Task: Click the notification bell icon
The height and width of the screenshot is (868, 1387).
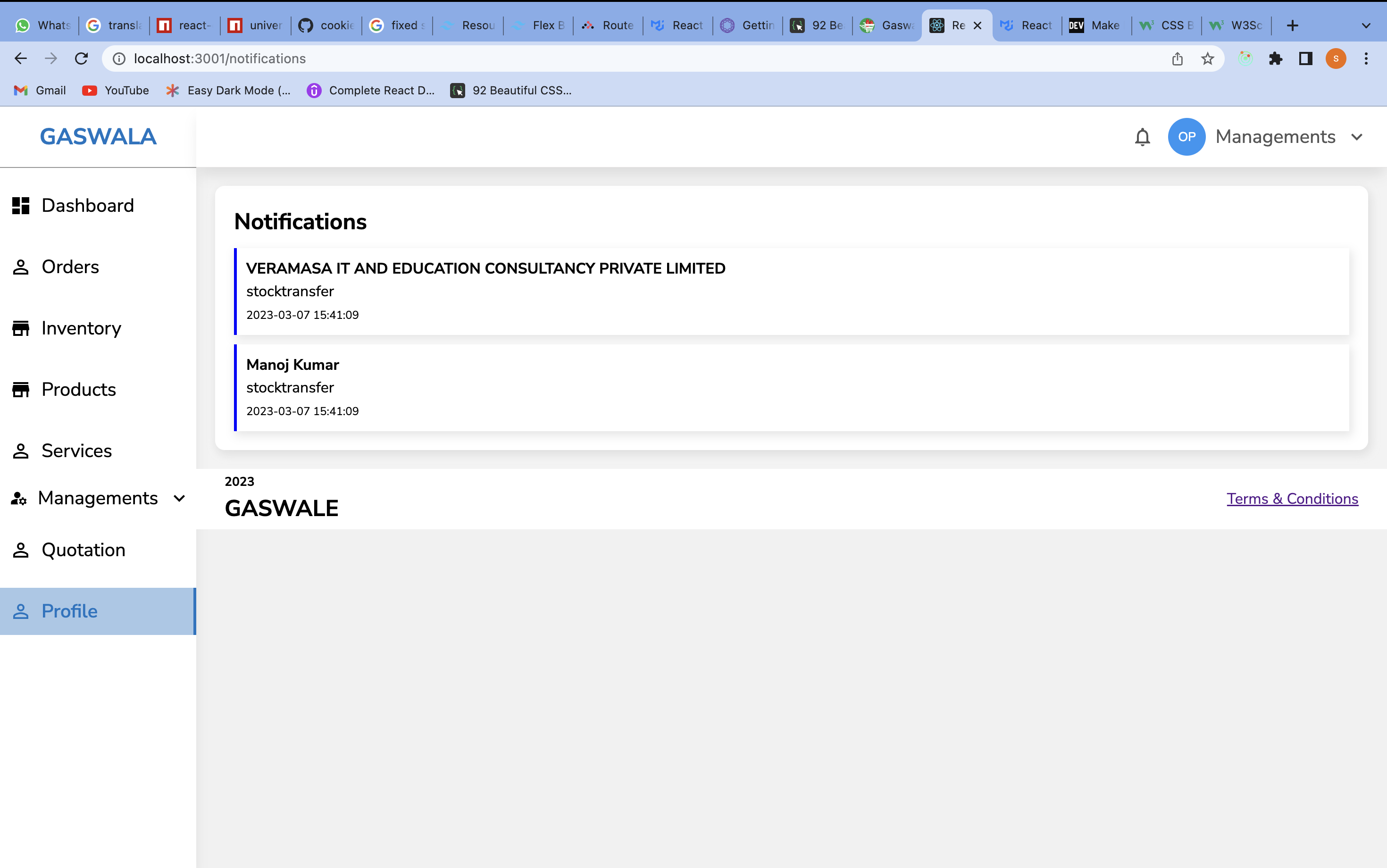Action: tap(1142, 137)
